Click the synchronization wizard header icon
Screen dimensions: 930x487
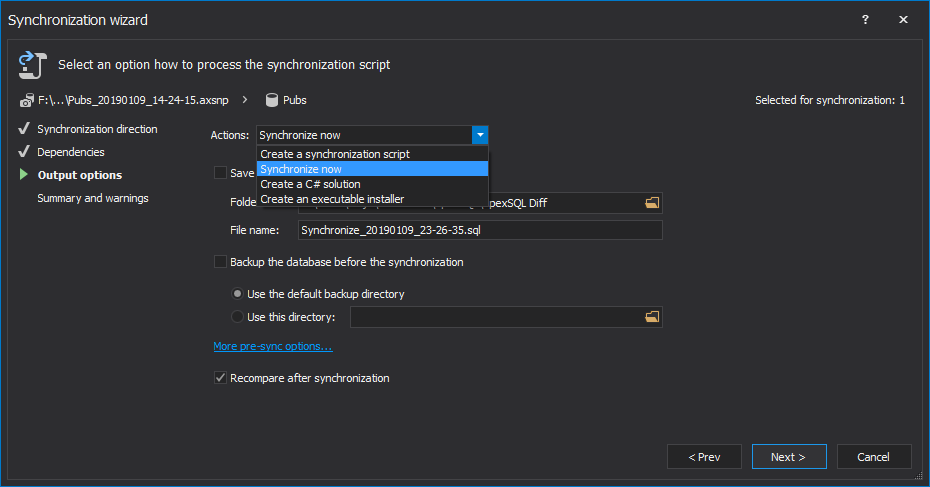[31, 65]
